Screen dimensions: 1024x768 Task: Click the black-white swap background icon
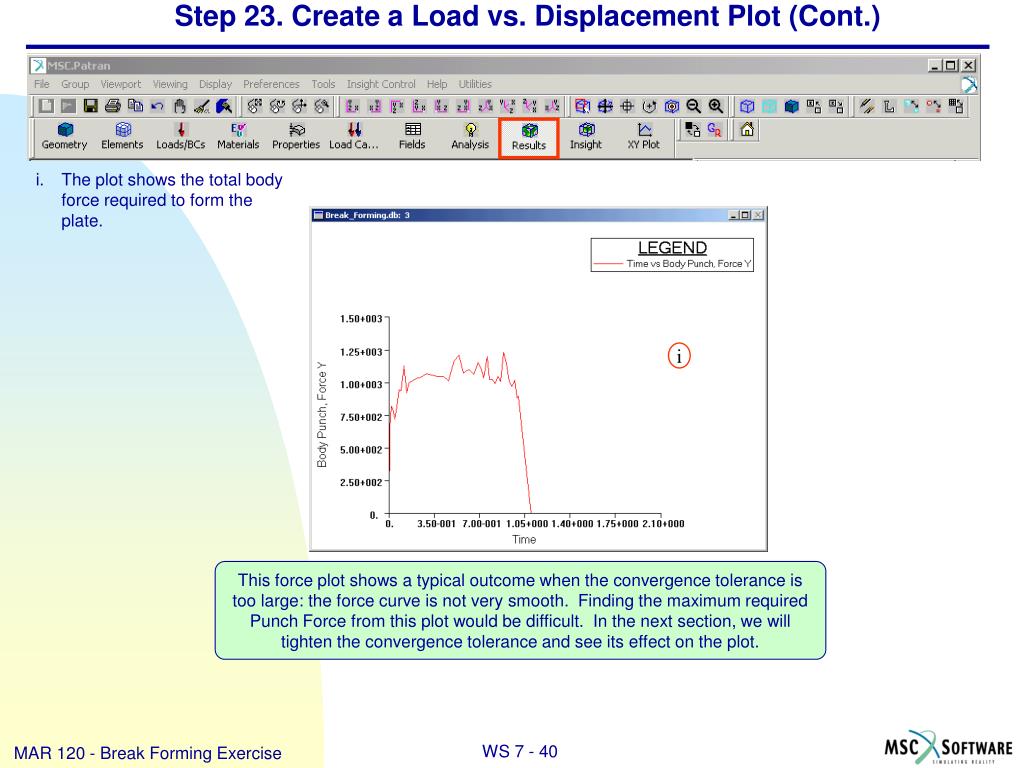(692, 129)
